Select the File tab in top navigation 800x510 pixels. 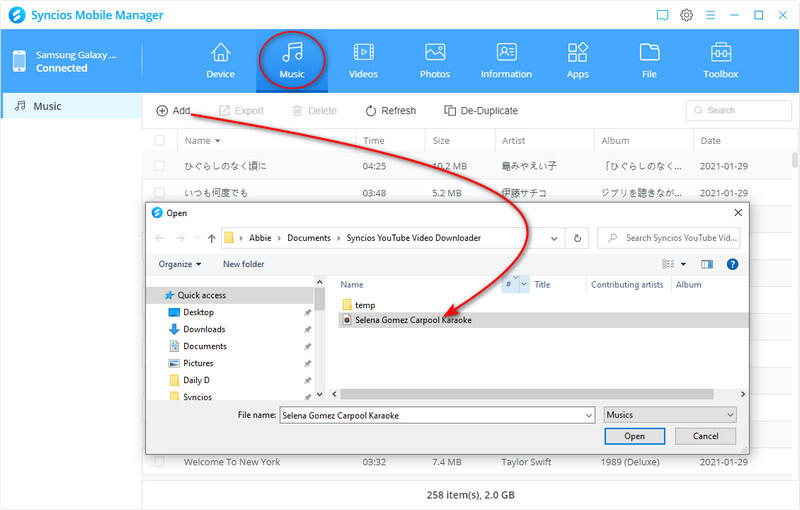649,59
